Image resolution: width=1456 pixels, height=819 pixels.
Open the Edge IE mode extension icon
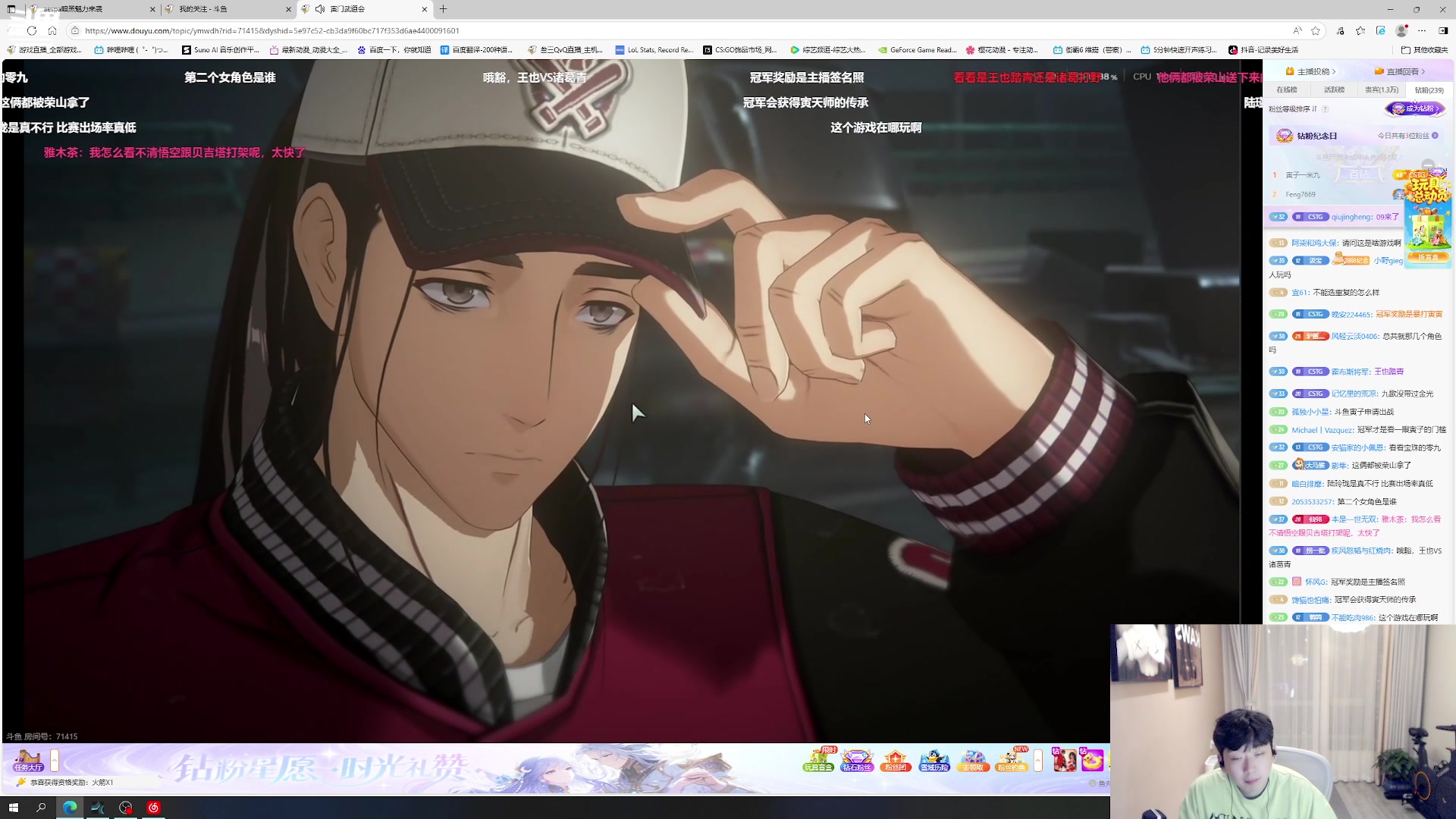tap(1381, 30)
